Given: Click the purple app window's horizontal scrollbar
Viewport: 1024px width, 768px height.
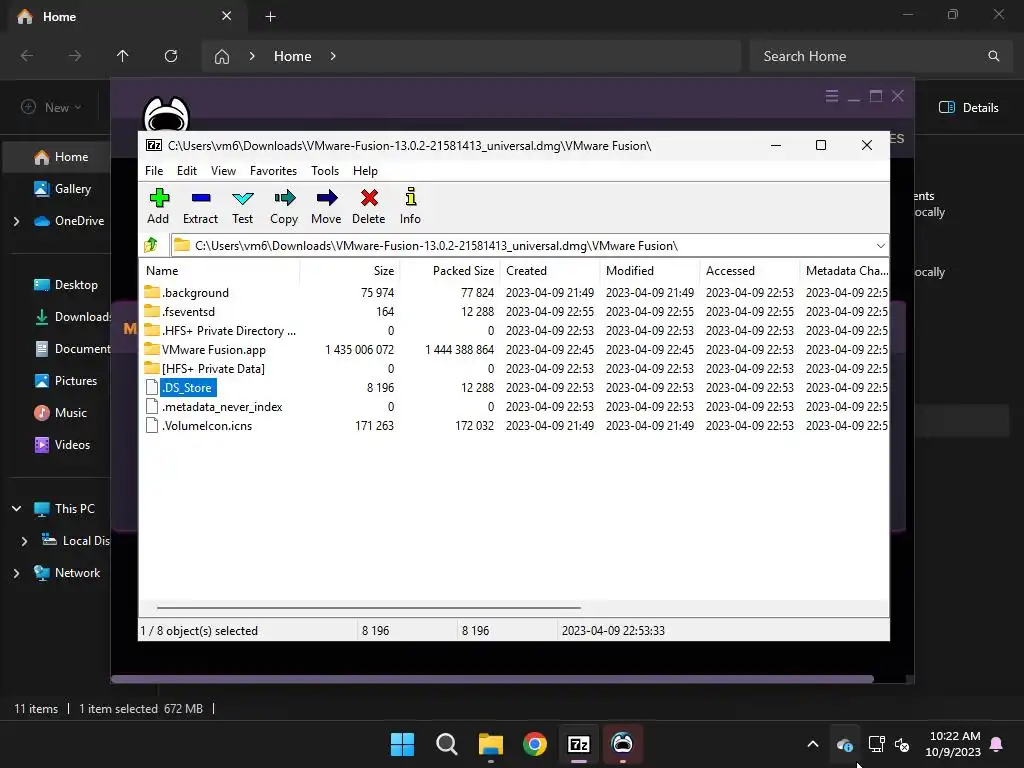Looking at the screenshot, I should tap(492, 679).
